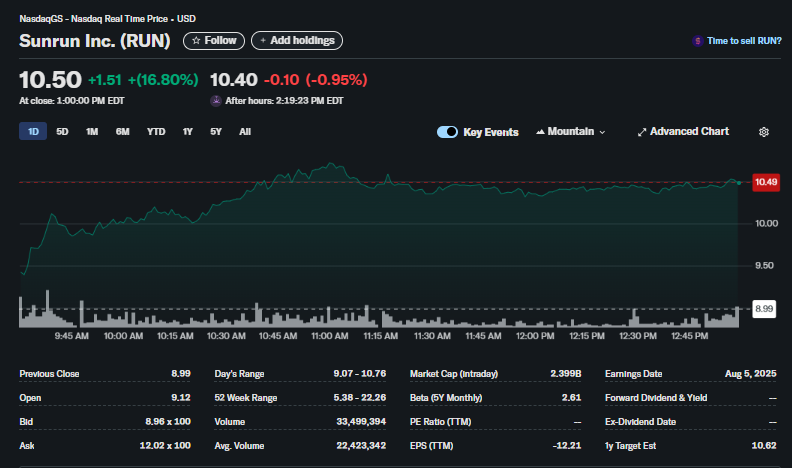Click the after hours moon icon
The image size is (792, 468).
click(216, 101)
